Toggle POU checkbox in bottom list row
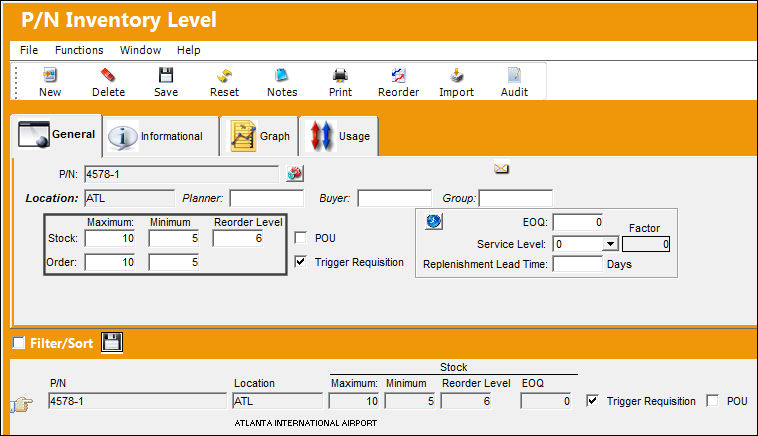Viewport: 758px width, 436px height. click(712, 400)
